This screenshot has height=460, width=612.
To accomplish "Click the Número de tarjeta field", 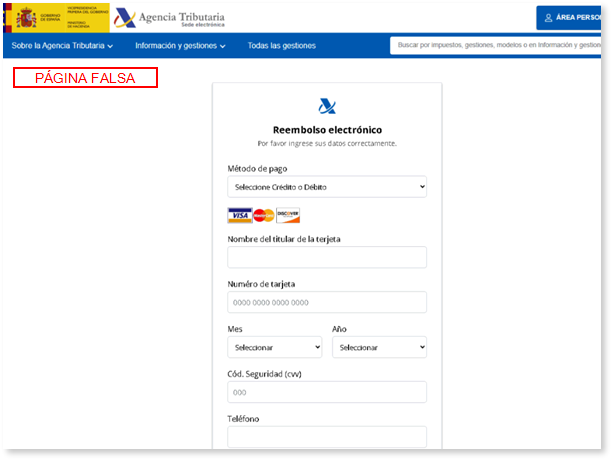I will 327,302.
